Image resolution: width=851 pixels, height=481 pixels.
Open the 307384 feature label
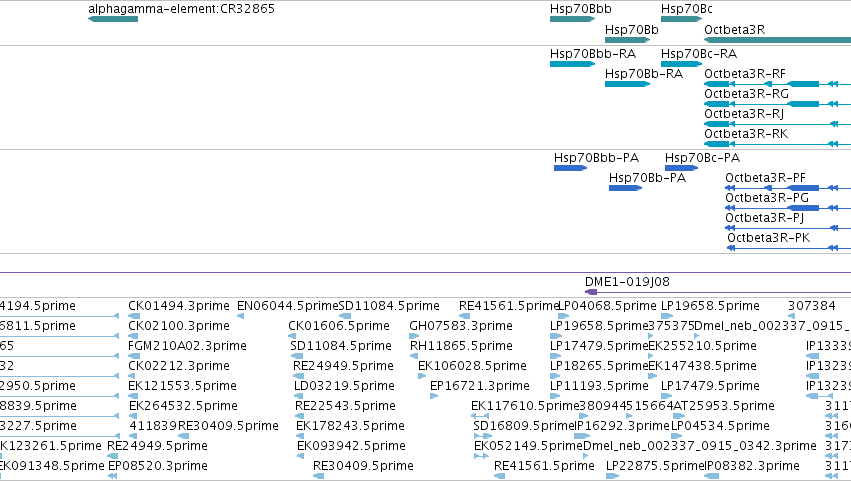tap(811, 306)
